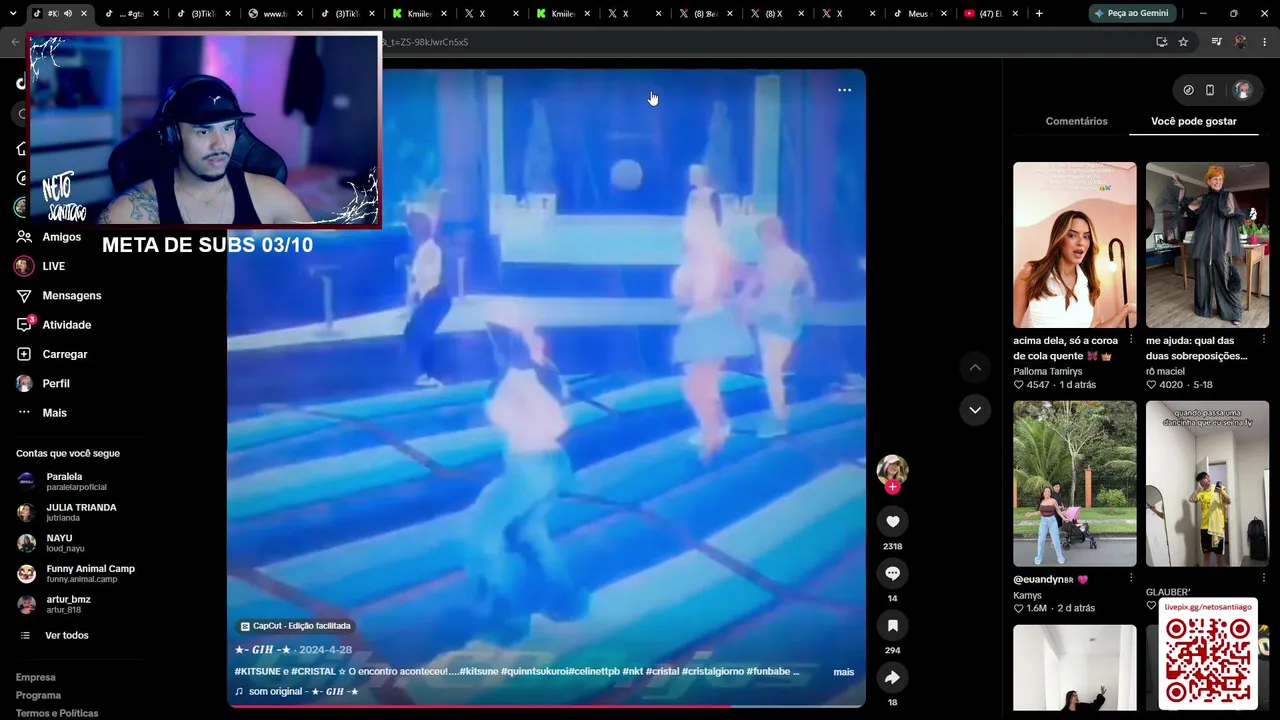
Task: Like the video with the heart icon
Action: [x=892, y=521]
